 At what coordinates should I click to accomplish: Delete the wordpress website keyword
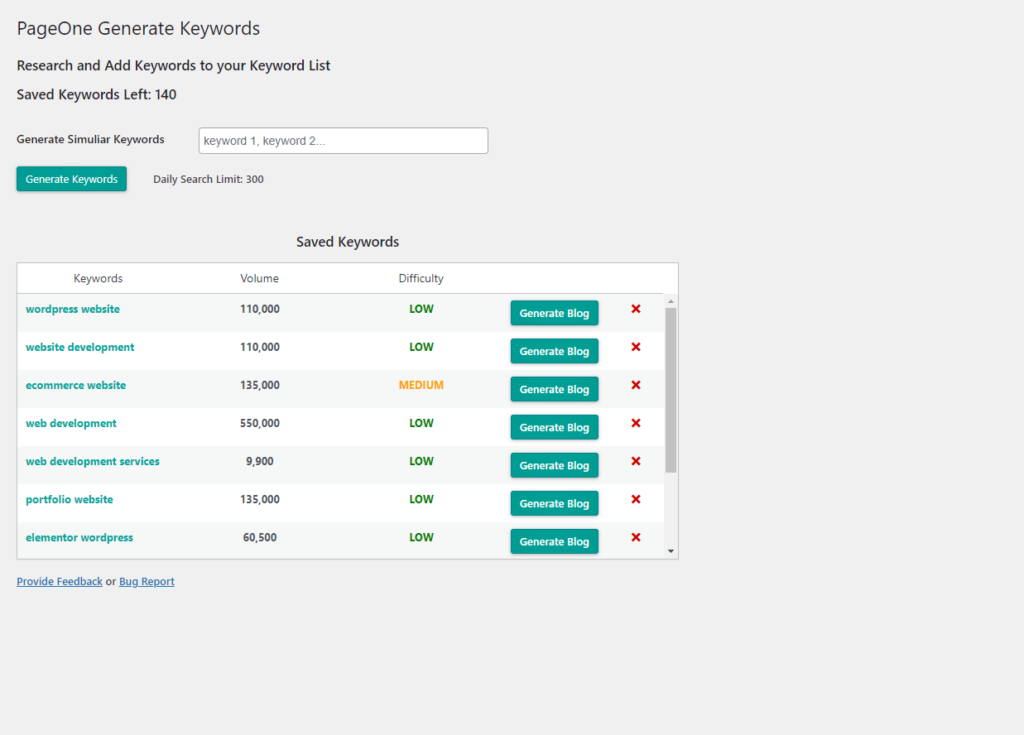click(x=635, y=309)
